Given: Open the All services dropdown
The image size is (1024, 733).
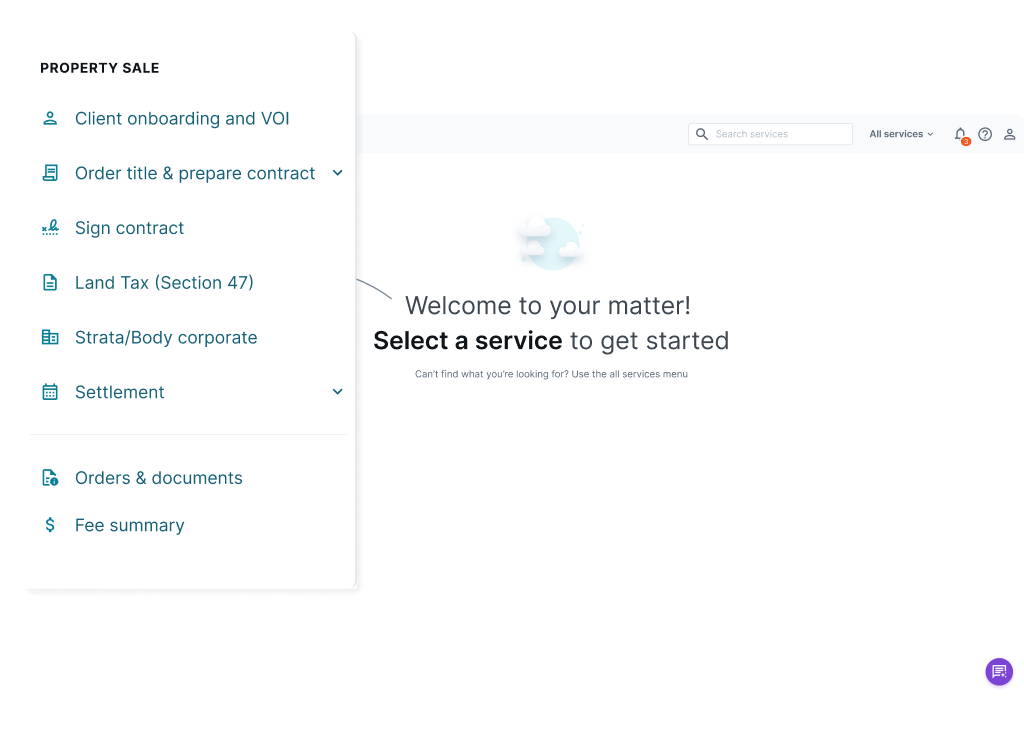Looking at the screenshot, I should pyautogui.click(x=899, y=133).
